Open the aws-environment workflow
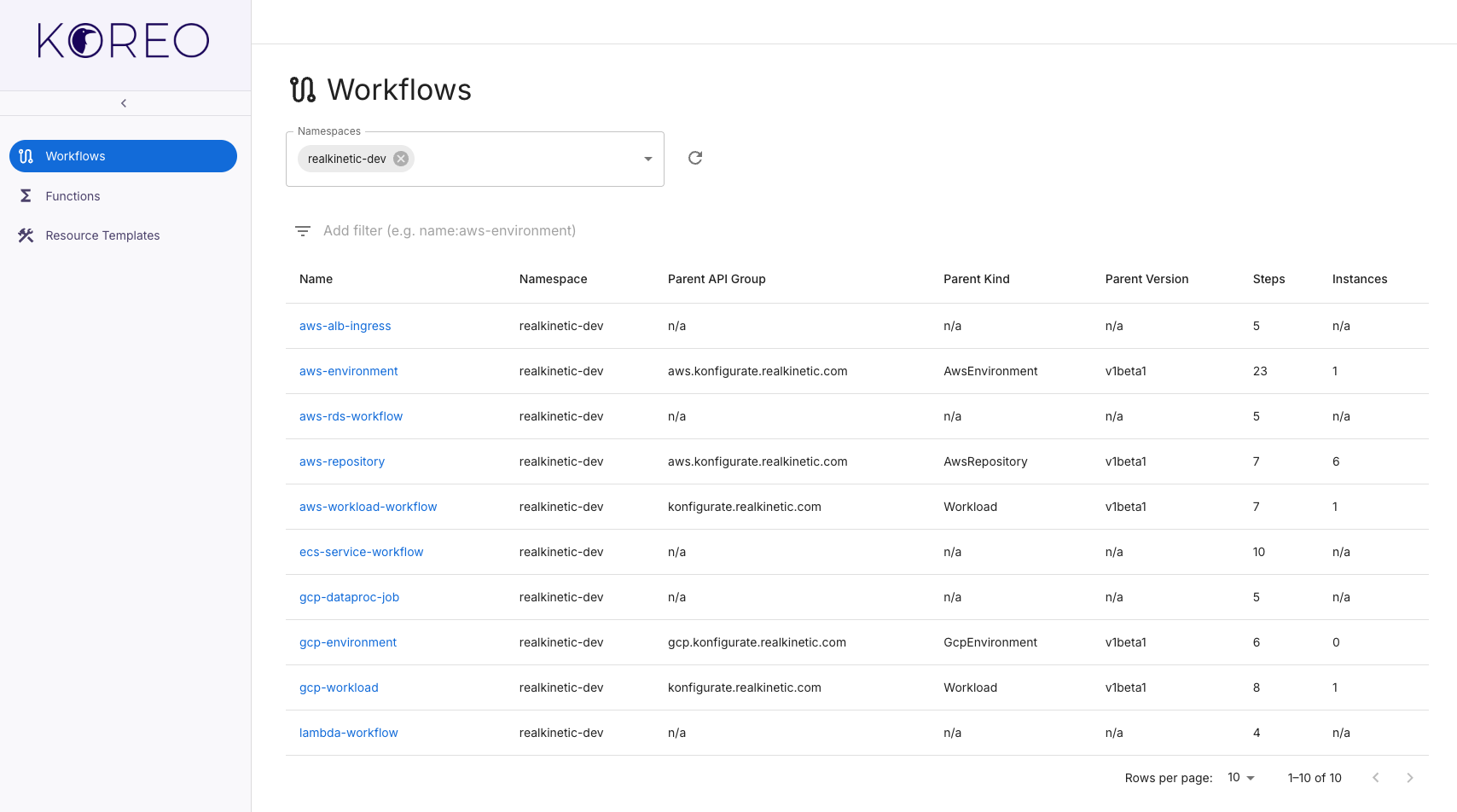This screenshot has height=812, width=1457. (348, 371)
